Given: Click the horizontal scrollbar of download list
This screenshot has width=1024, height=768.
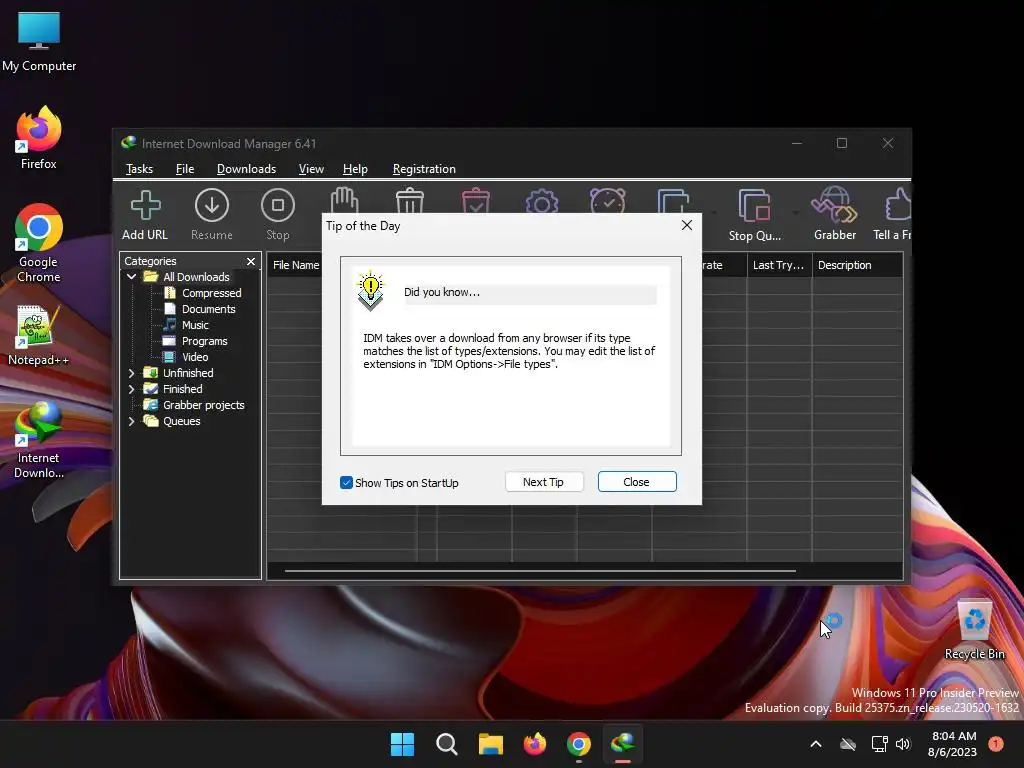Looking at the screenshot, I should point(540,571).
